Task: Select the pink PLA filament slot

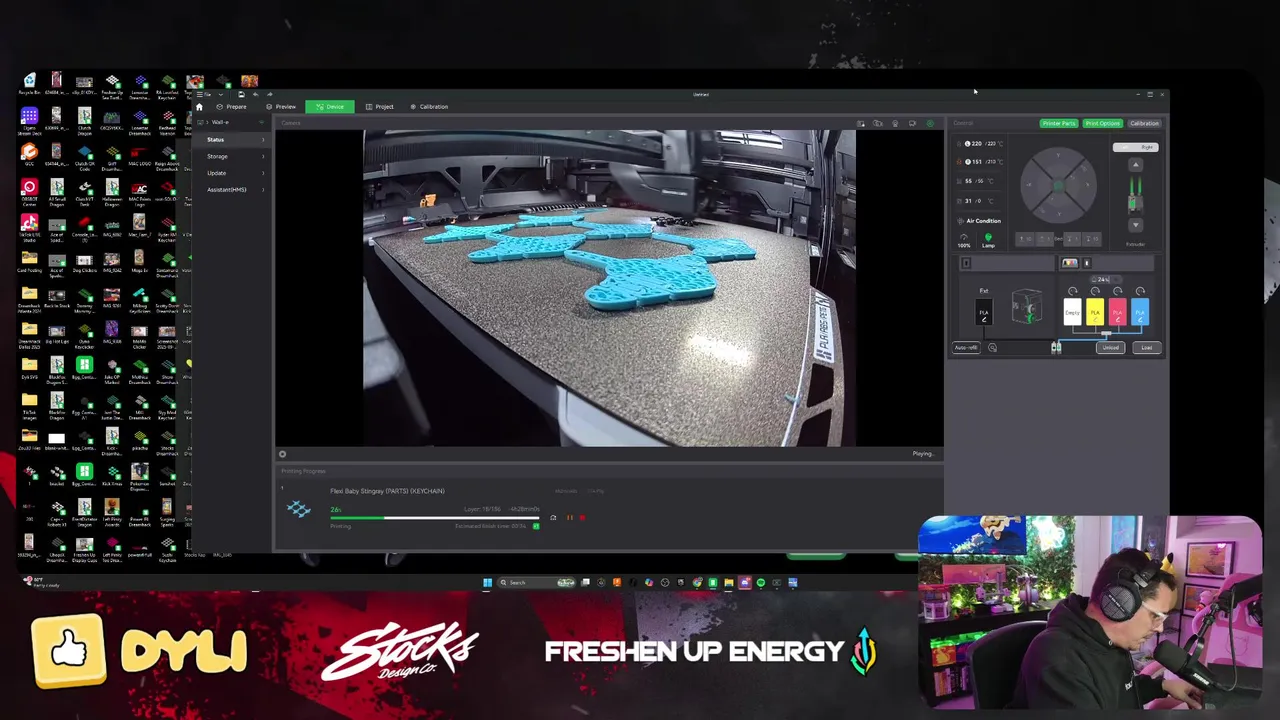Action: 1118,311
